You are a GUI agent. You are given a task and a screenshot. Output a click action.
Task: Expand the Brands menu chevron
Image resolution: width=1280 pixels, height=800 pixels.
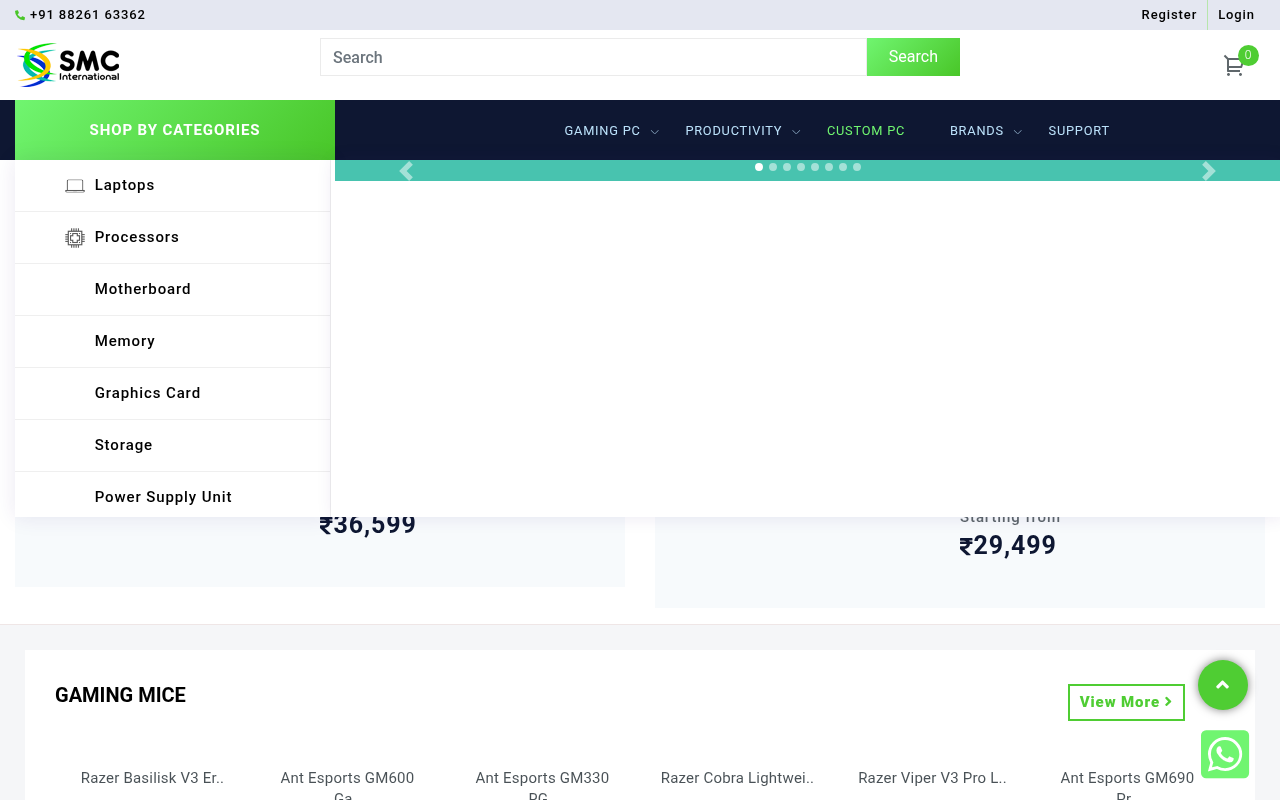click(1018, 132)
